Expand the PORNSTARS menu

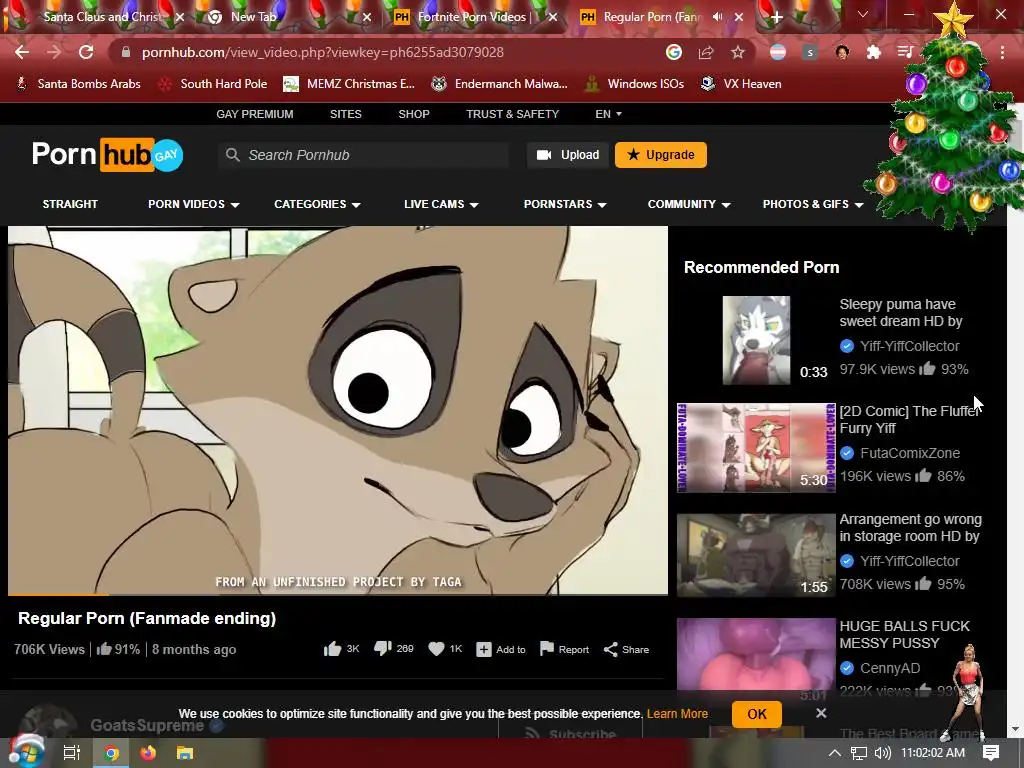[x=565, y=204]
